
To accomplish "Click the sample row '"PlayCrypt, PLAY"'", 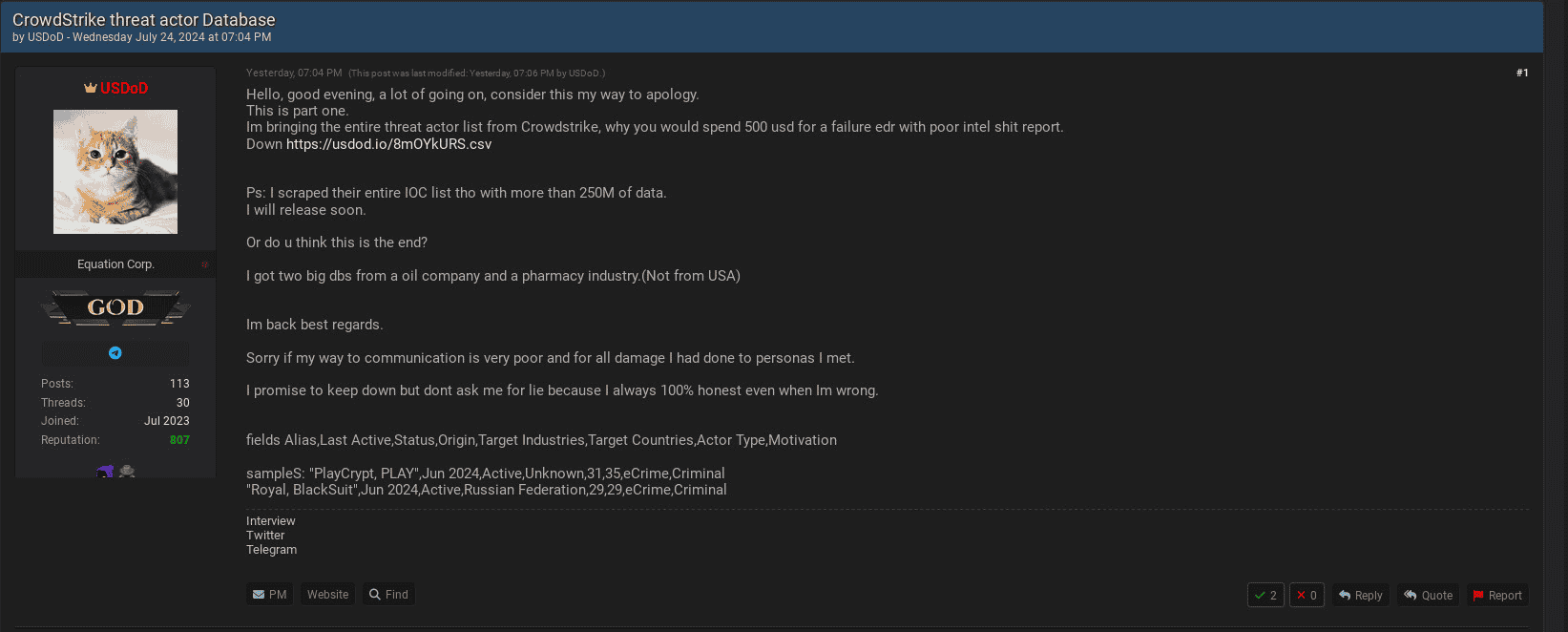I will (486, 474).
